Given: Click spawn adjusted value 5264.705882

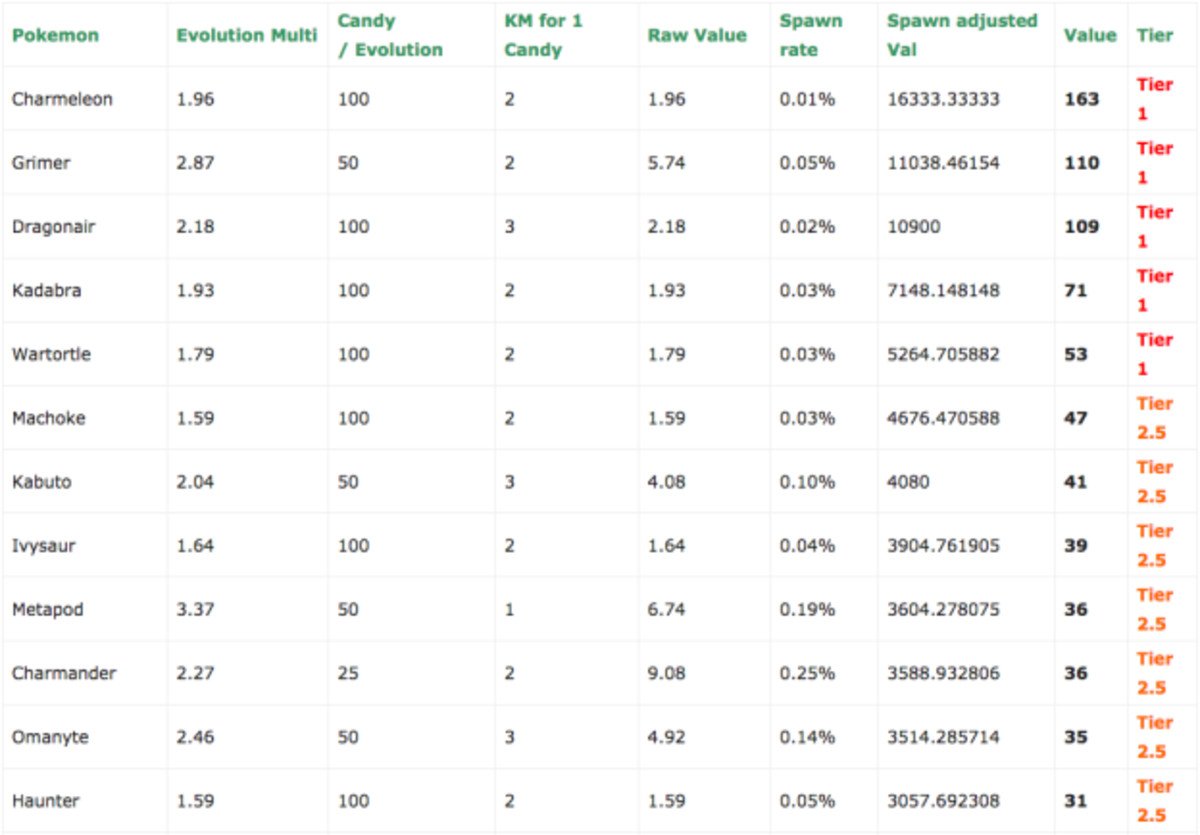Looking at the screenshot, I should [x=943, y=355].
